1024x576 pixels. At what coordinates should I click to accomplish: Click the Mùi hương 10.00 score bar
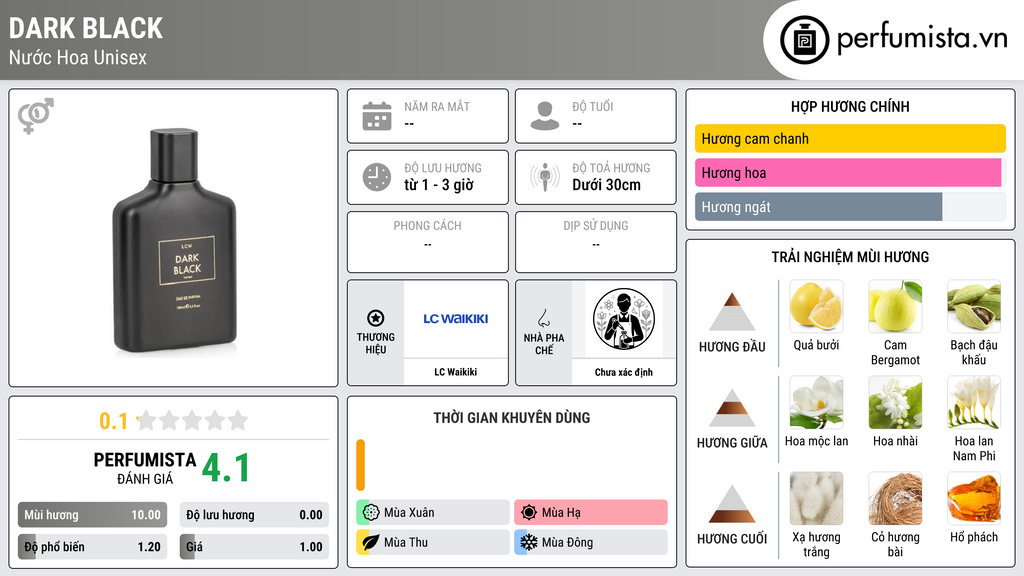click(92, 515)
